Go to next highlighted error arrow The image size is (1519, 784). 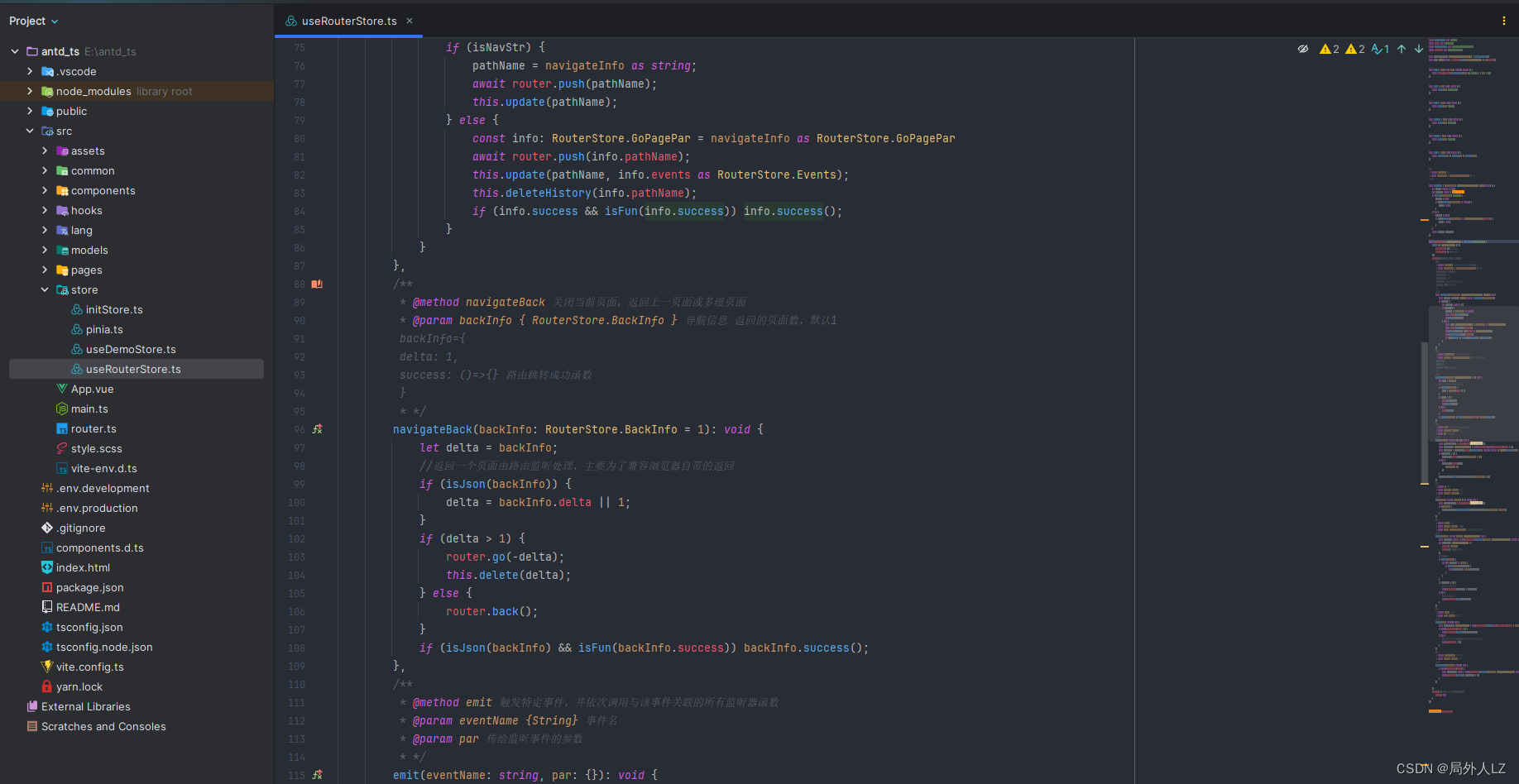coord(1419,49)
